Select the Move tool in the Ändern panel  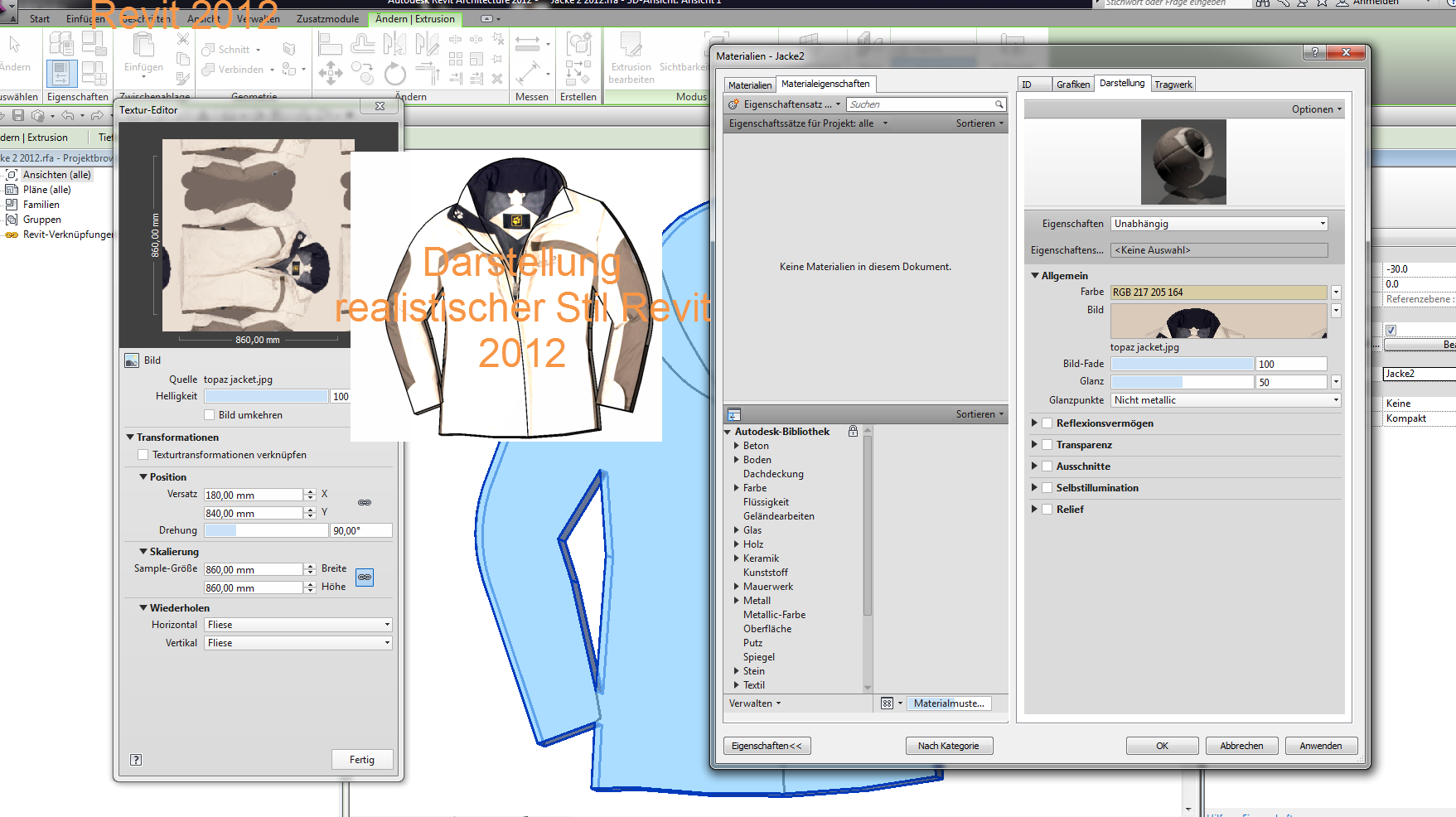click(330, 73)
